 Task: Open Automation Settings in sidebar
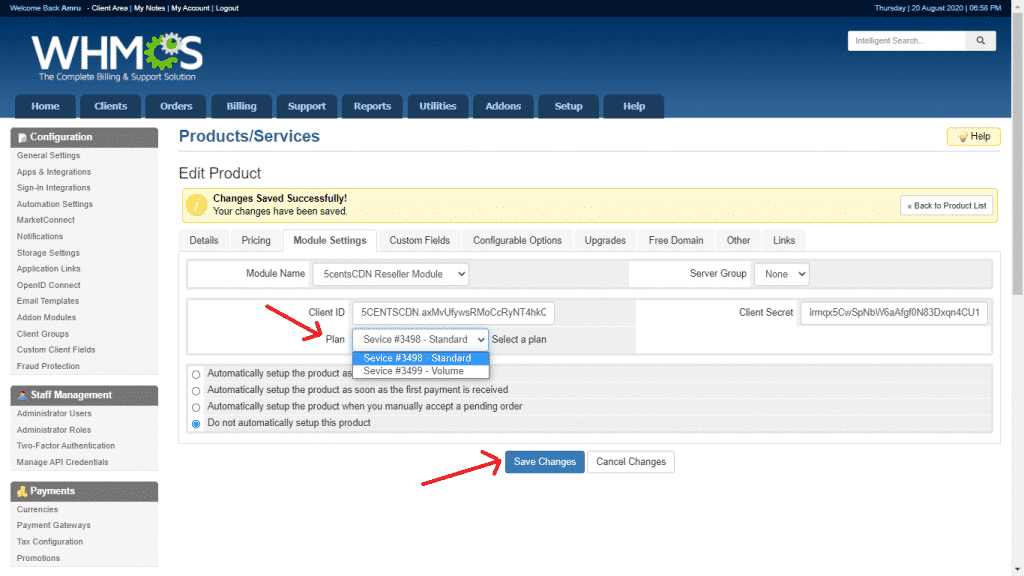55,204
